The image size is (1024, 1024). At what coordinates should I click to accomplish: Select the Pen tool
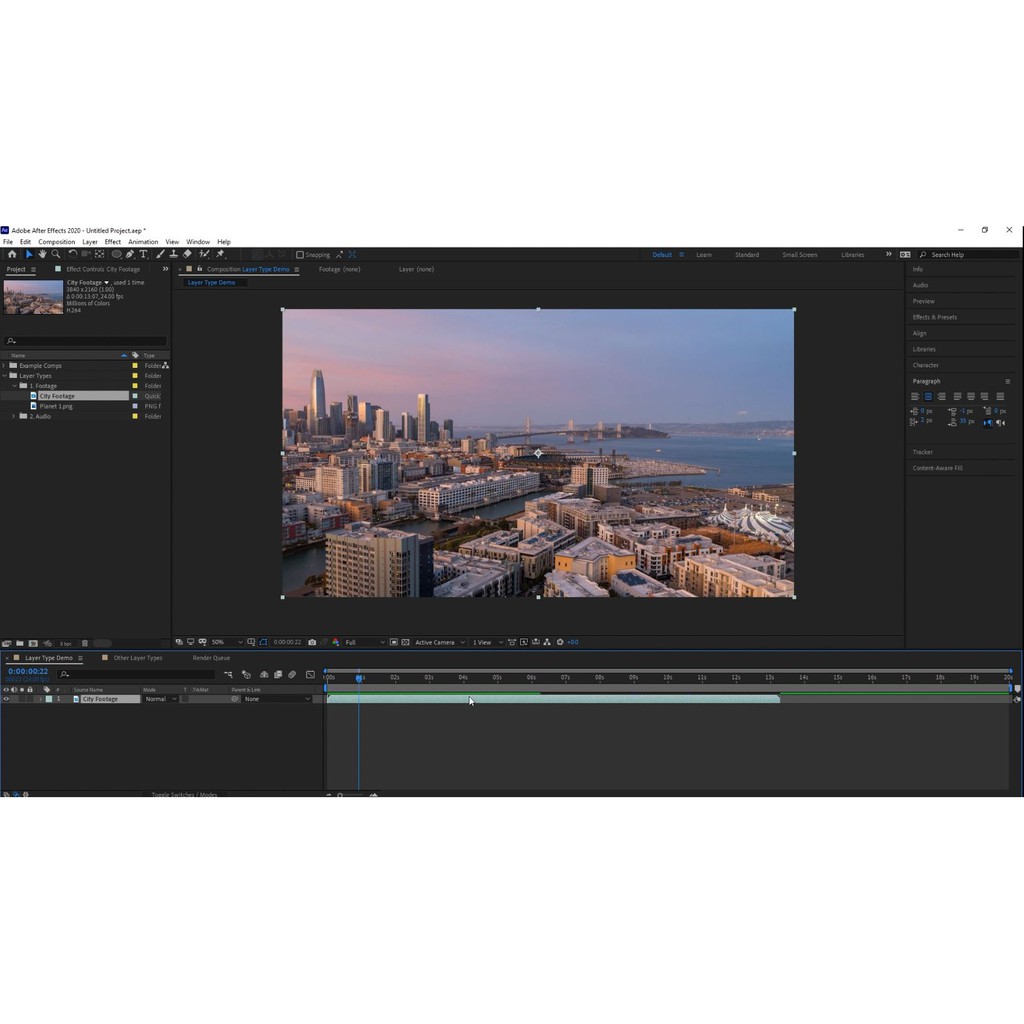tap(130, 254)
